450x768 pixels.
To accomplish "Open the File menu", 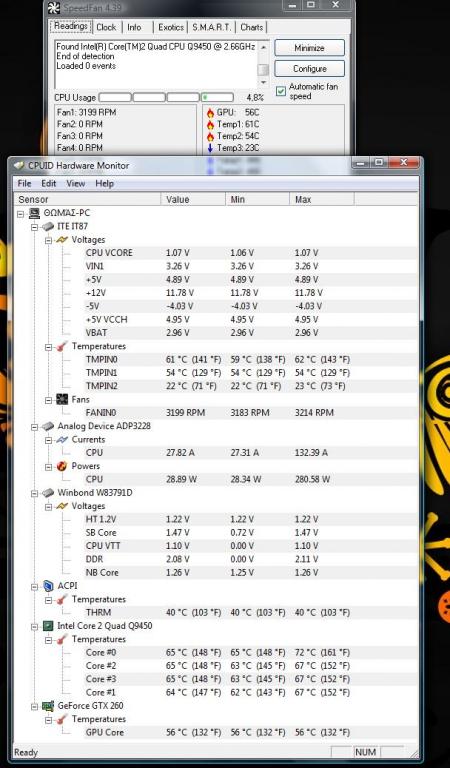I will 24,184.
